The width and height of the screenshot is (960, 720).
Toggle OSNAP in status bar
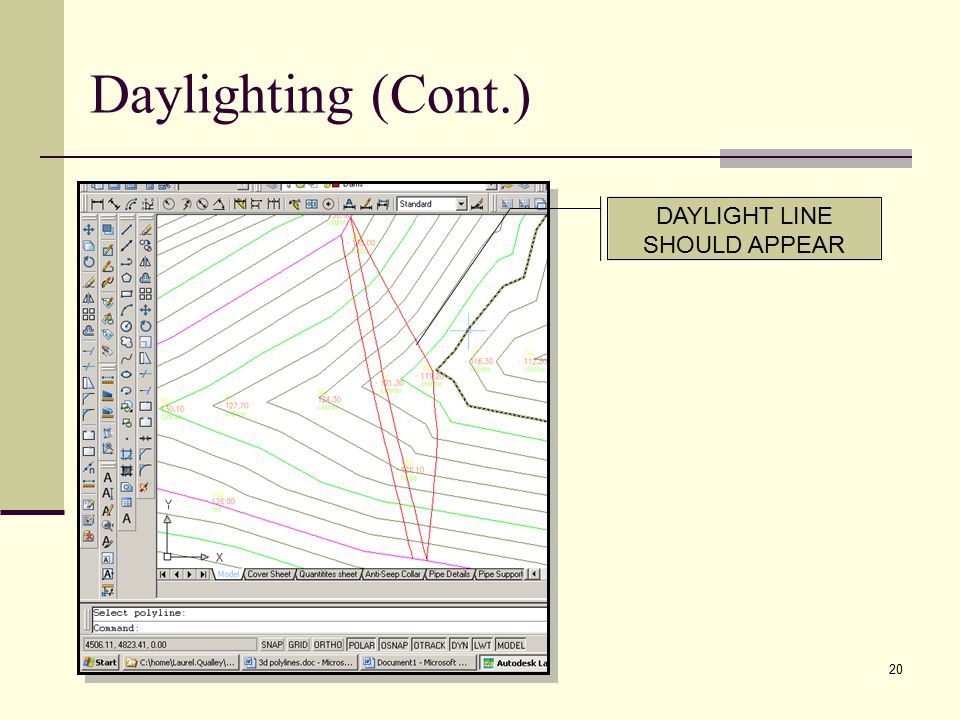(394, 645)
